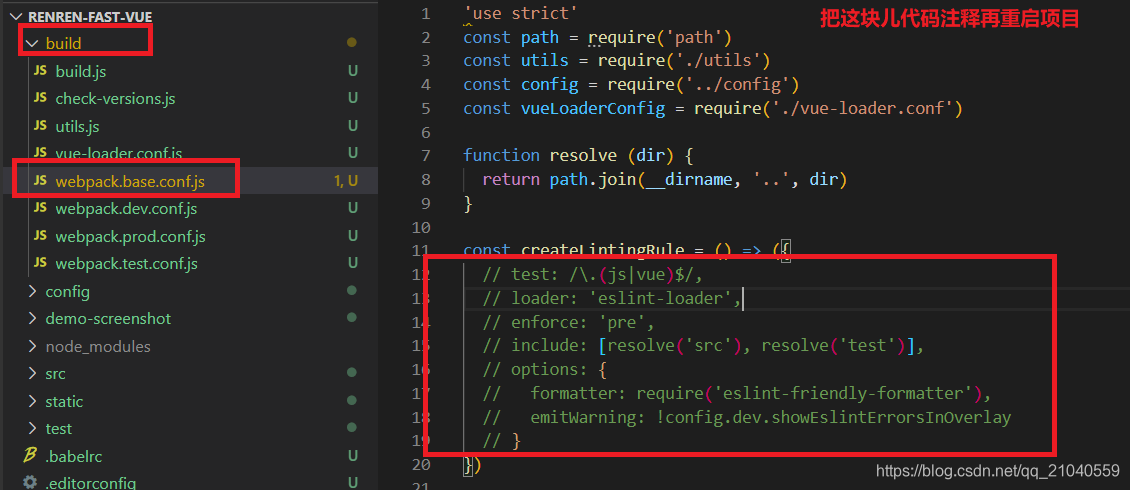
Task: Open check-versions.js file
Action: pos(115,99)
